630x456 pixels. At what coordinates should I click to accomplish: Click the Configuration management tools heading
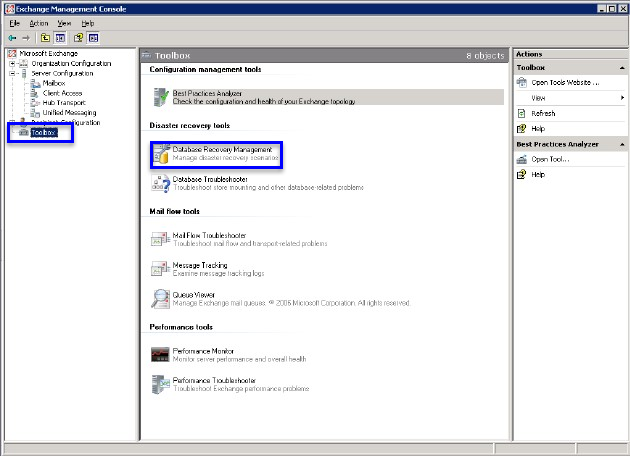pyautogui.click(x=205, y=70)
